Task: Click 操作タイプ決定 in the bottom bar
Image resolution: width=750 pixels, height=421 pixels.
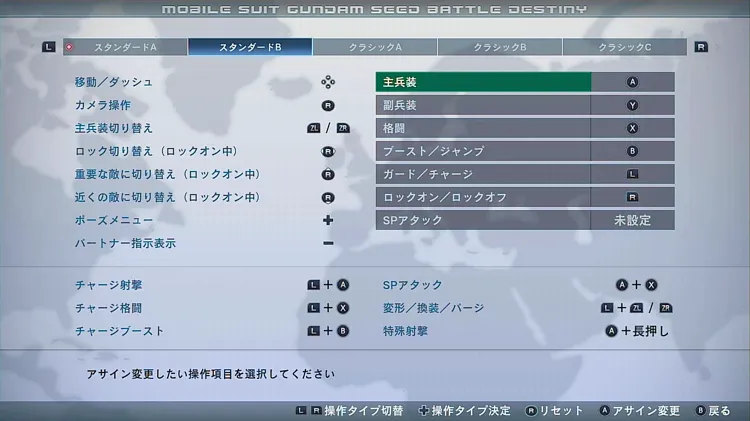Action: pyautogui.click(x=470, y=411)
